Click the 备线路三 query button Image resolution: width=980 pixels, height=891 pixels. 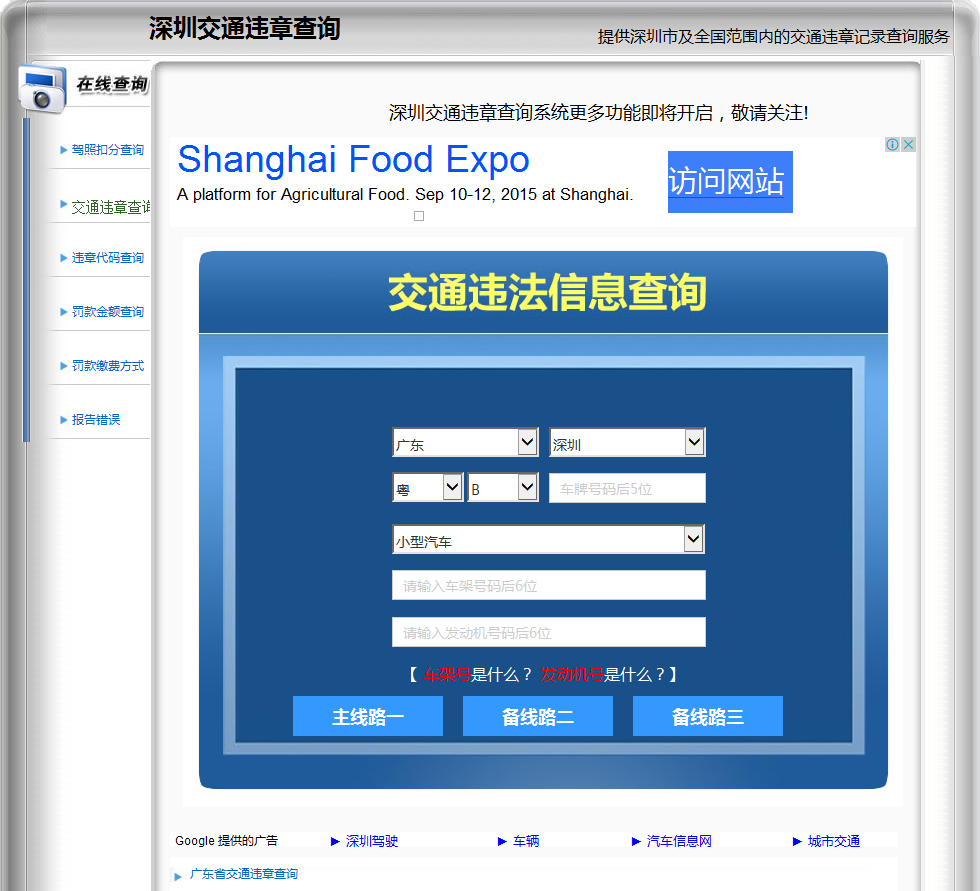click(x=708, y=716)
